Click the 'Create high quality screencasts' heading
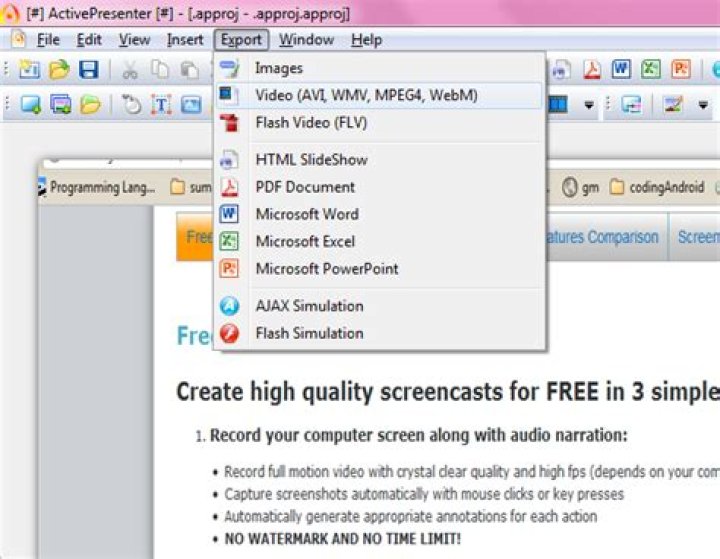Viewport: 720px width, 559px height. click(448, 392)
